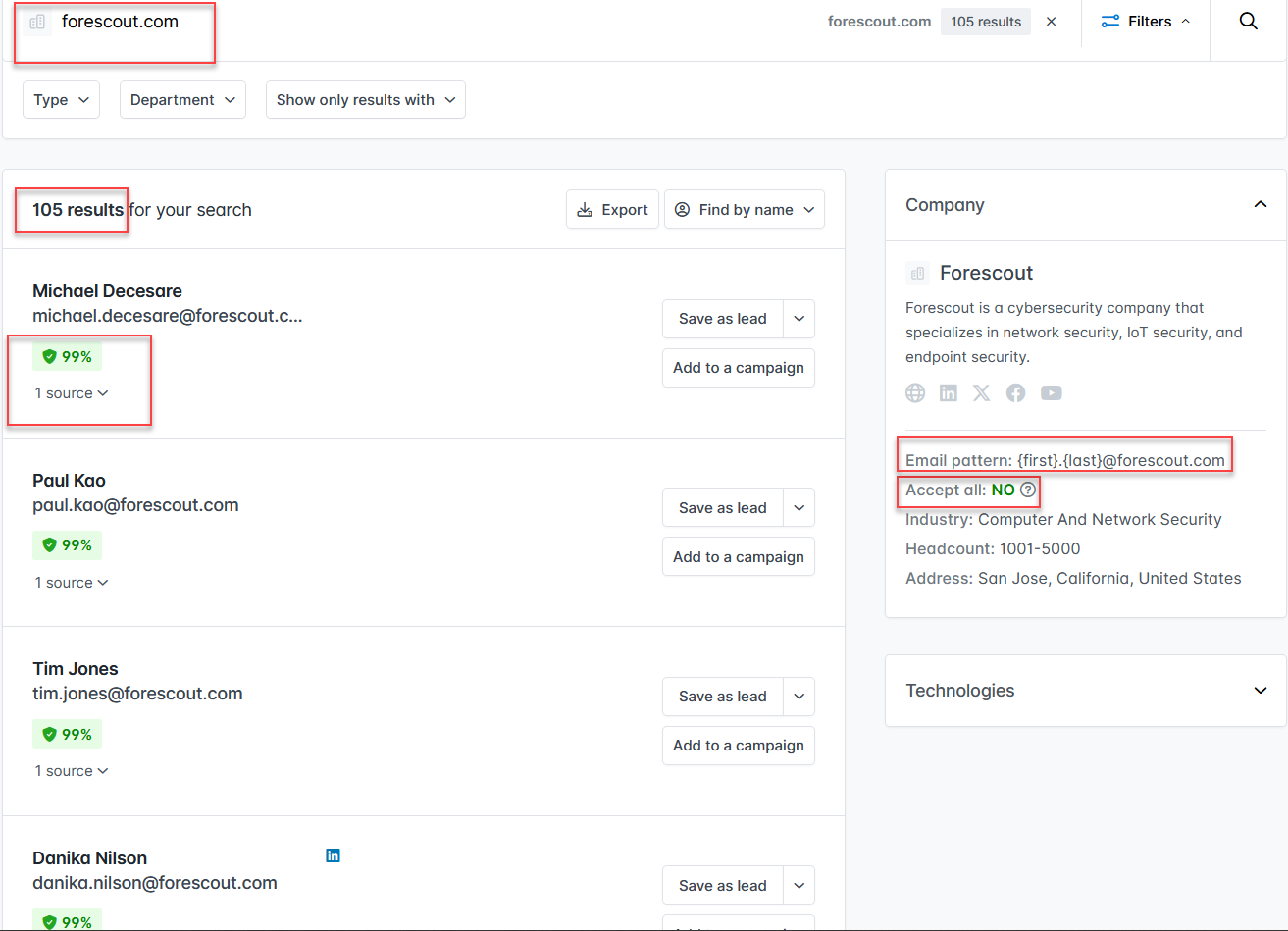Clear the forescout.com search with X
This screenshot has height=931, width=1288.
[1051, 22]
